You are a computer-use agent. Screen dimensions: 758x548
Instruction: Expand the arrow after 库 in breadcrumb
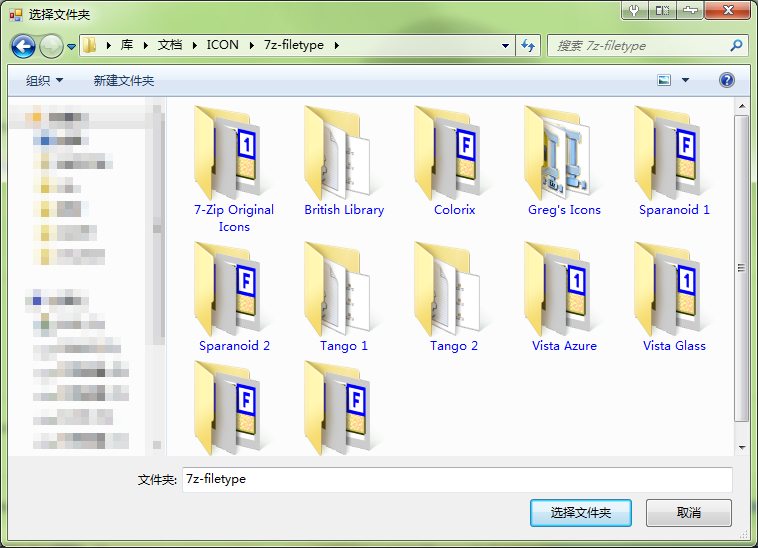click(146, 45)
